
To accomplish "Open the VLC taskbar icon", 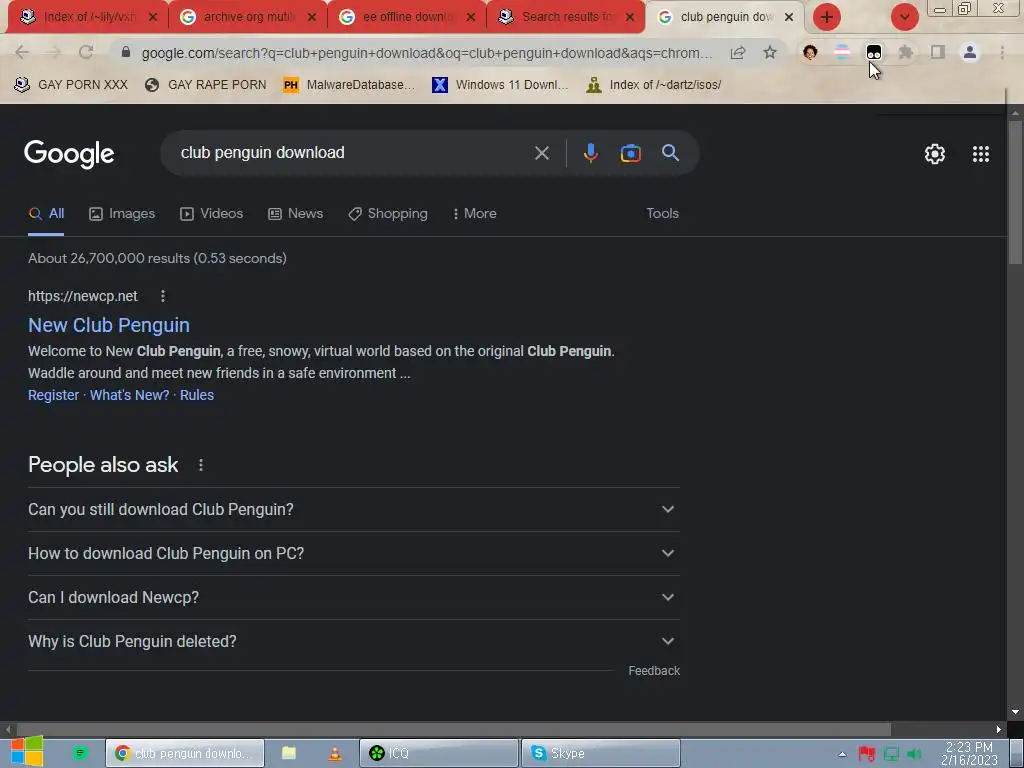I will [x=334, y=753].
